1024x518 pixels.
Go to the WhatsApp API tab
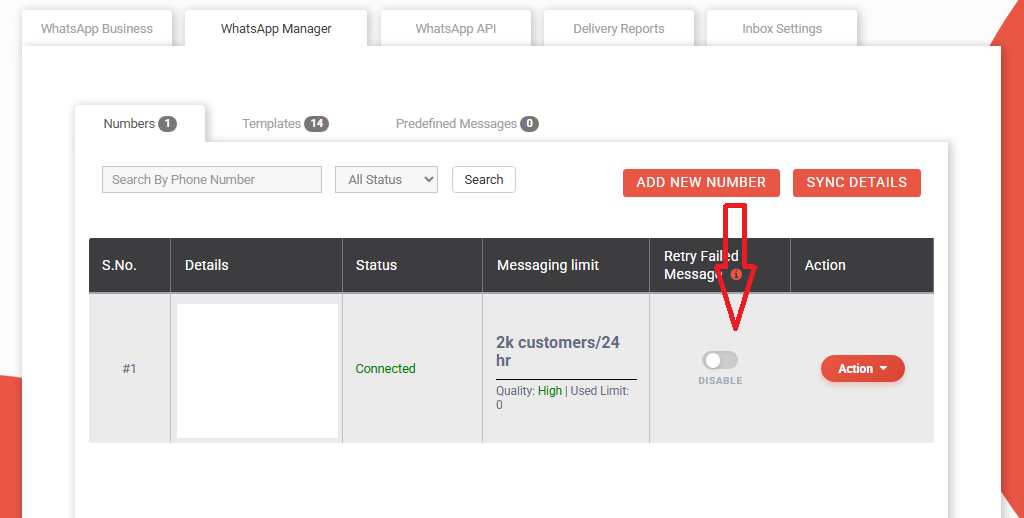click(x=455, y=29)
